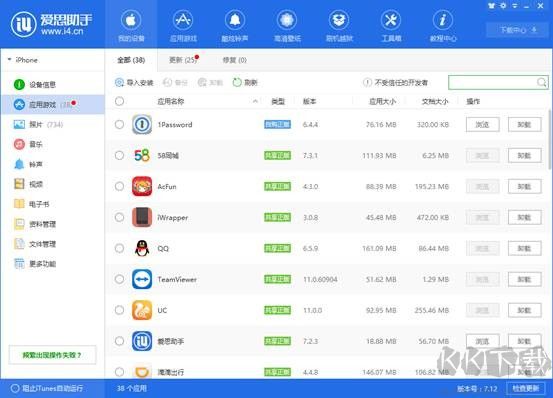Click 导入安装 toolbar button
The width and height of the screenshot is (553, 398).
pos(134,82)
